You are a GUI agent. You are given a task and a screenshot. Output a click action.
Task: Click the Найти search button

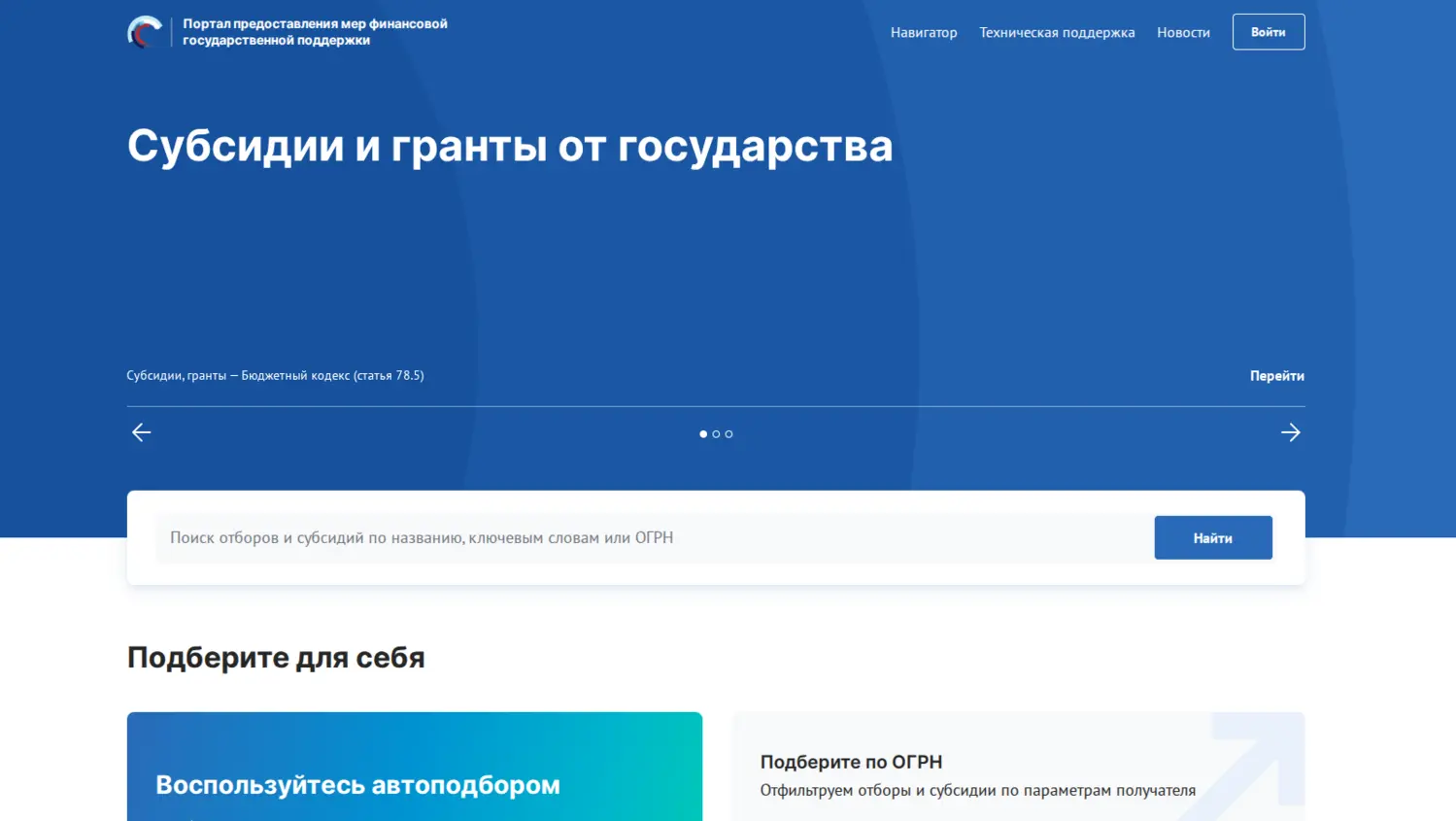coord(1212,537)
